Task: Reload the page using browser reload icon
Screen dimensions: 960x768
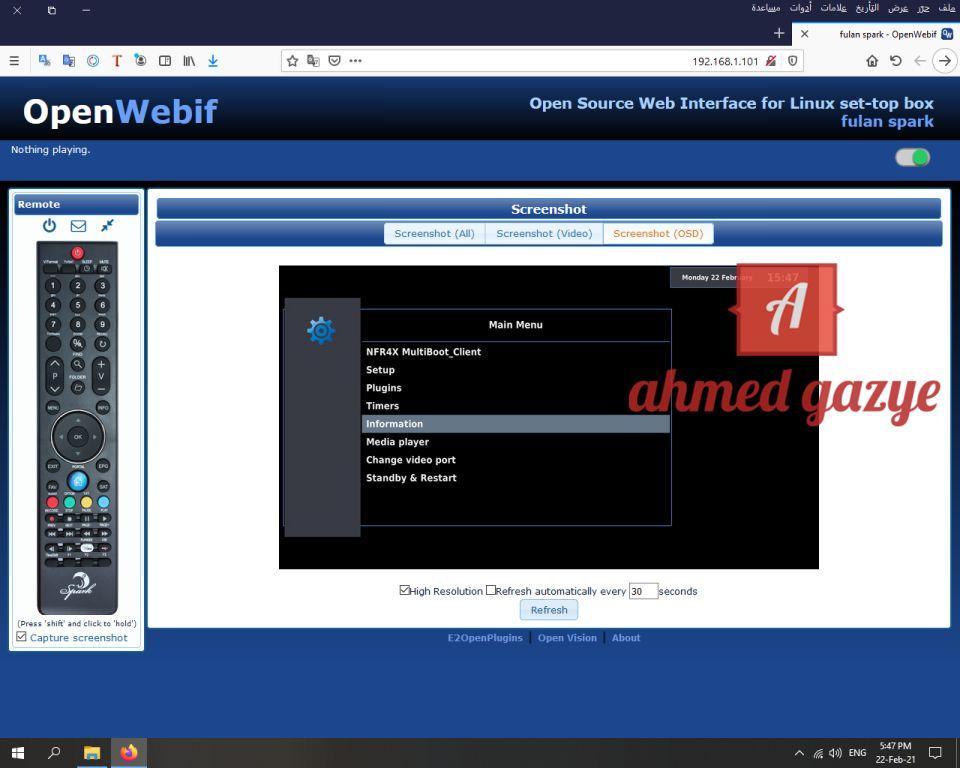Action: (x=896, y=61)
